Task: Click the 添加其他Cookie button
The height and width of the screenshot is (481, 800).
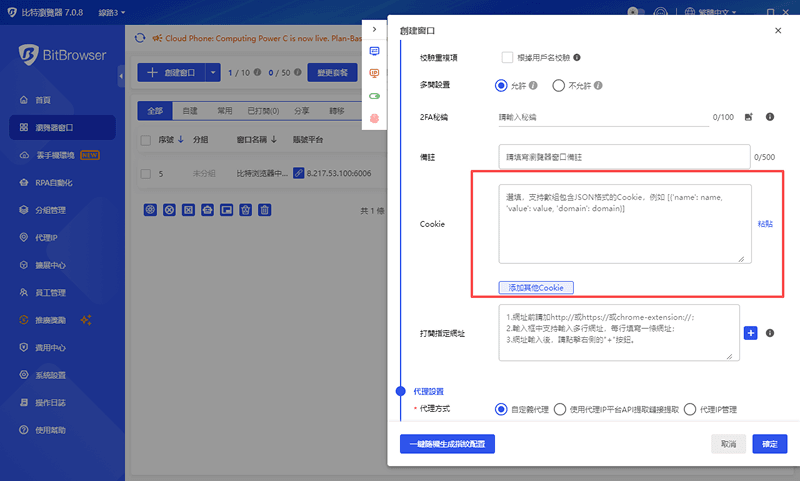Action: (537, 287)
